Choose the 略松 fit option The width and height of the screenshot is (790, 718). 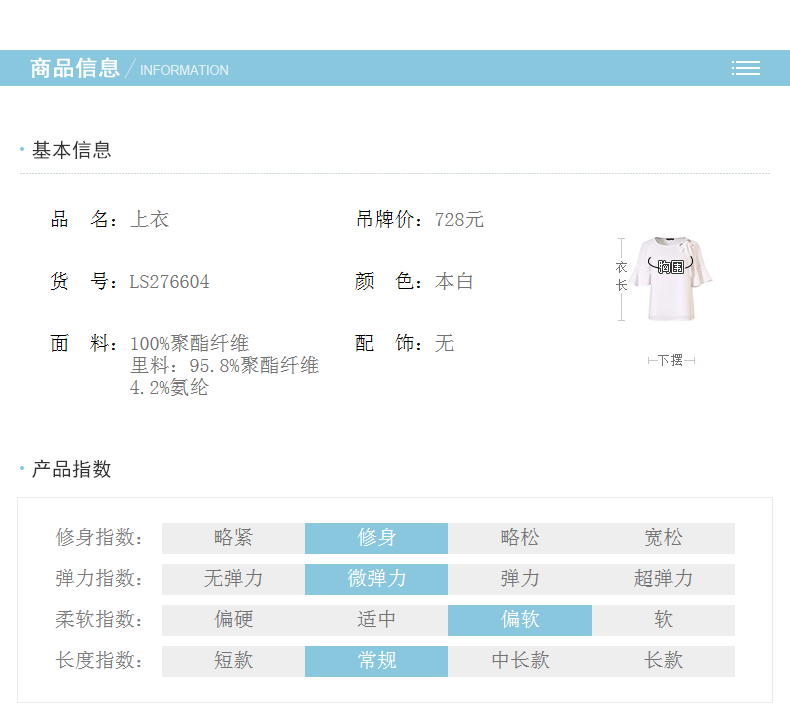[x=519, y=538]
